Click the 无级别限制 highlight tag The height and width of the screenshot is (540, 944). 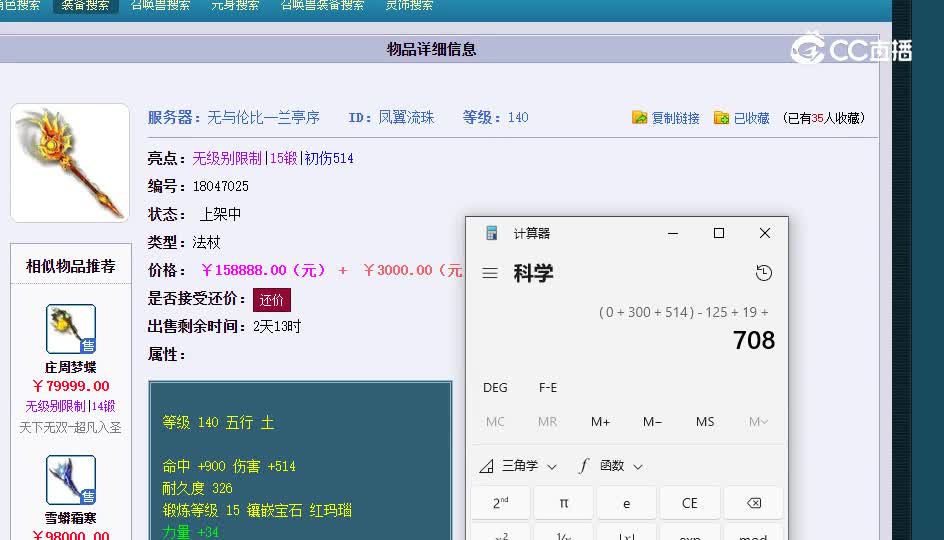coord(227,158)
